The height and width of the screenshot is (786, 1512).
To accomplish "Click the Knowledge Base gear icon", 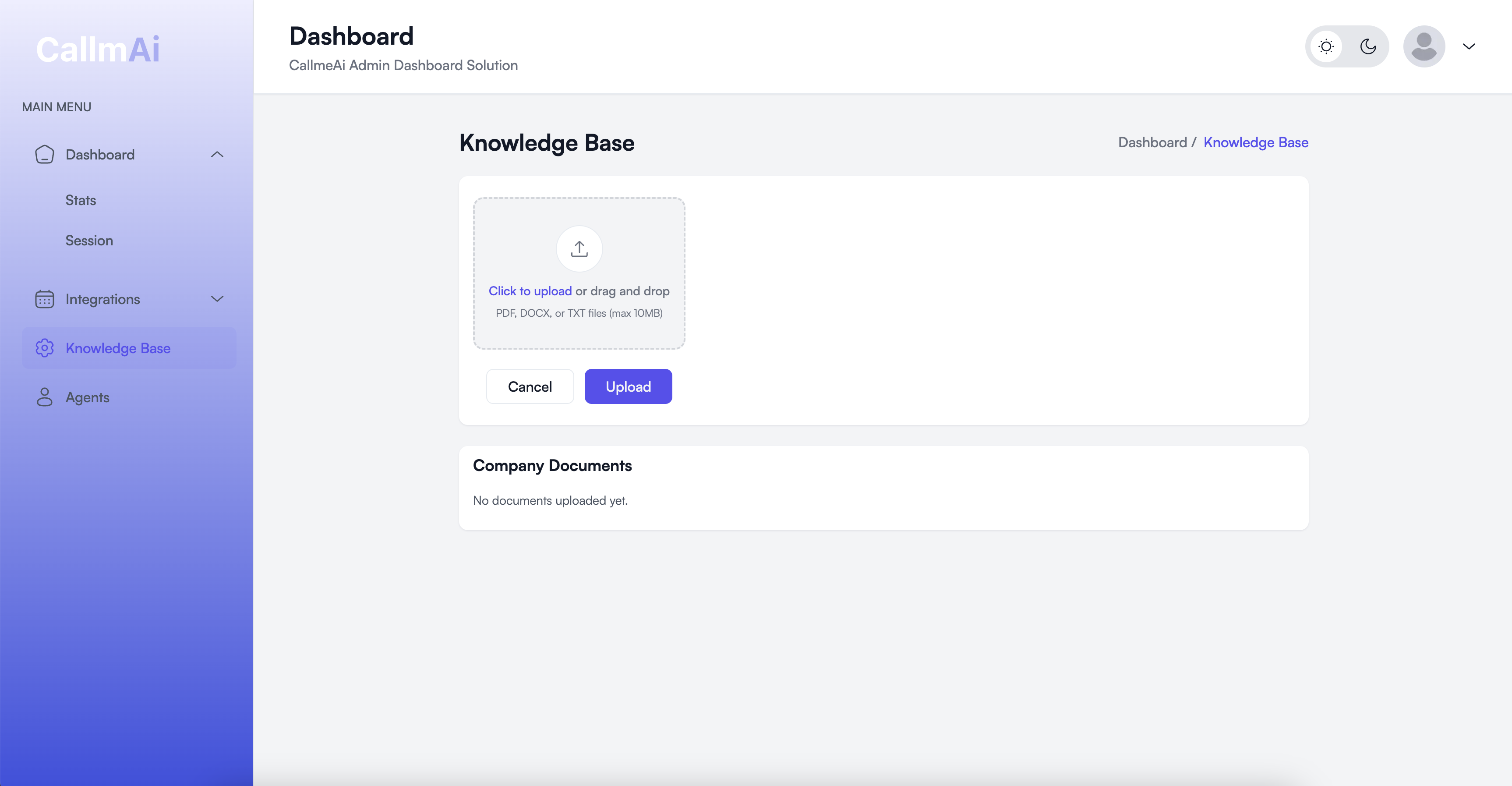I will [x=45, y=348].
